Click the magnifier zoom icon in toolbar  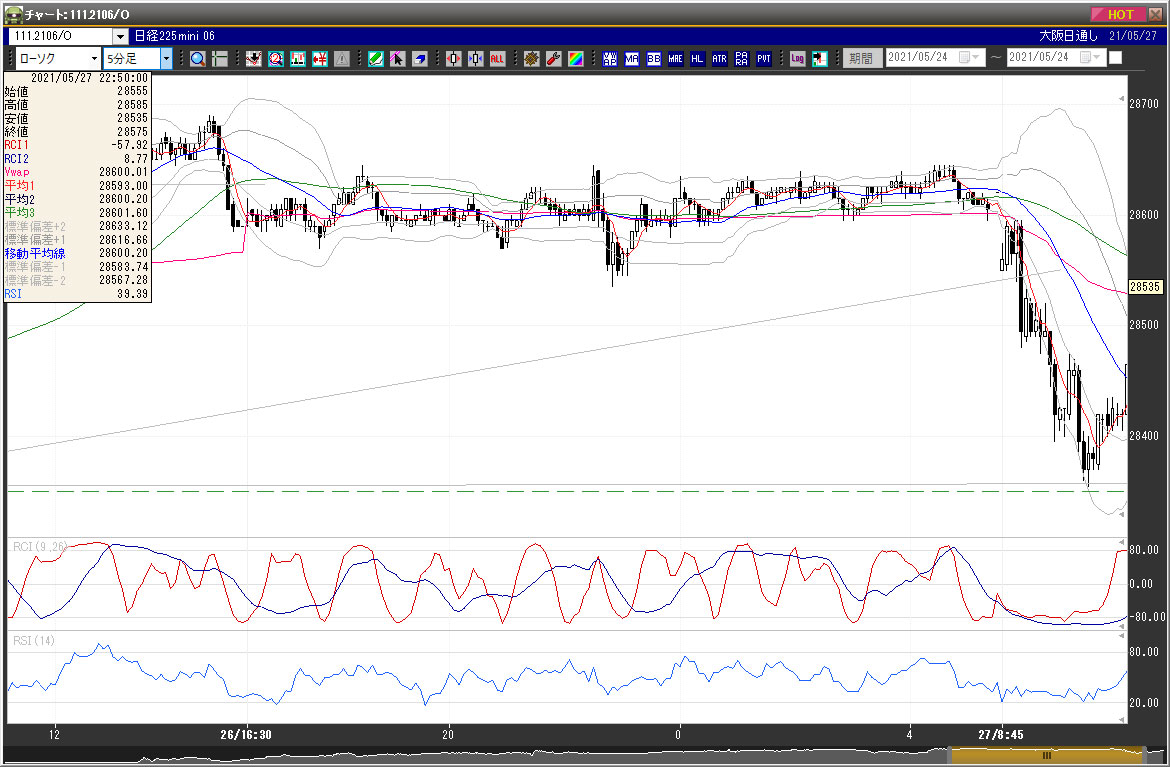click(x=198, y=58)
